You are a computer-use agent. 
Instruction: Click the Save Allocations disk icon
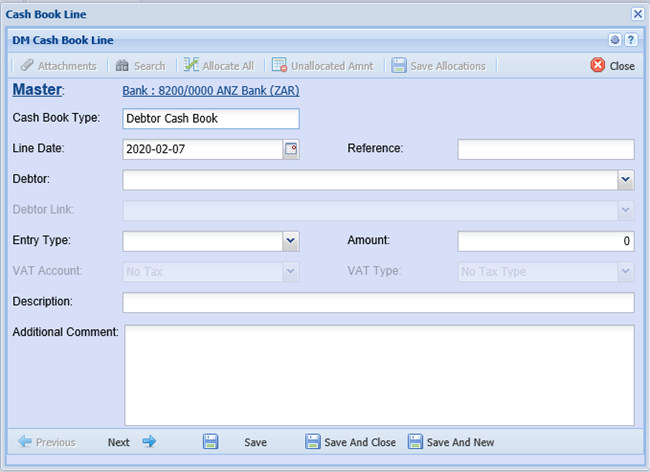399,66
